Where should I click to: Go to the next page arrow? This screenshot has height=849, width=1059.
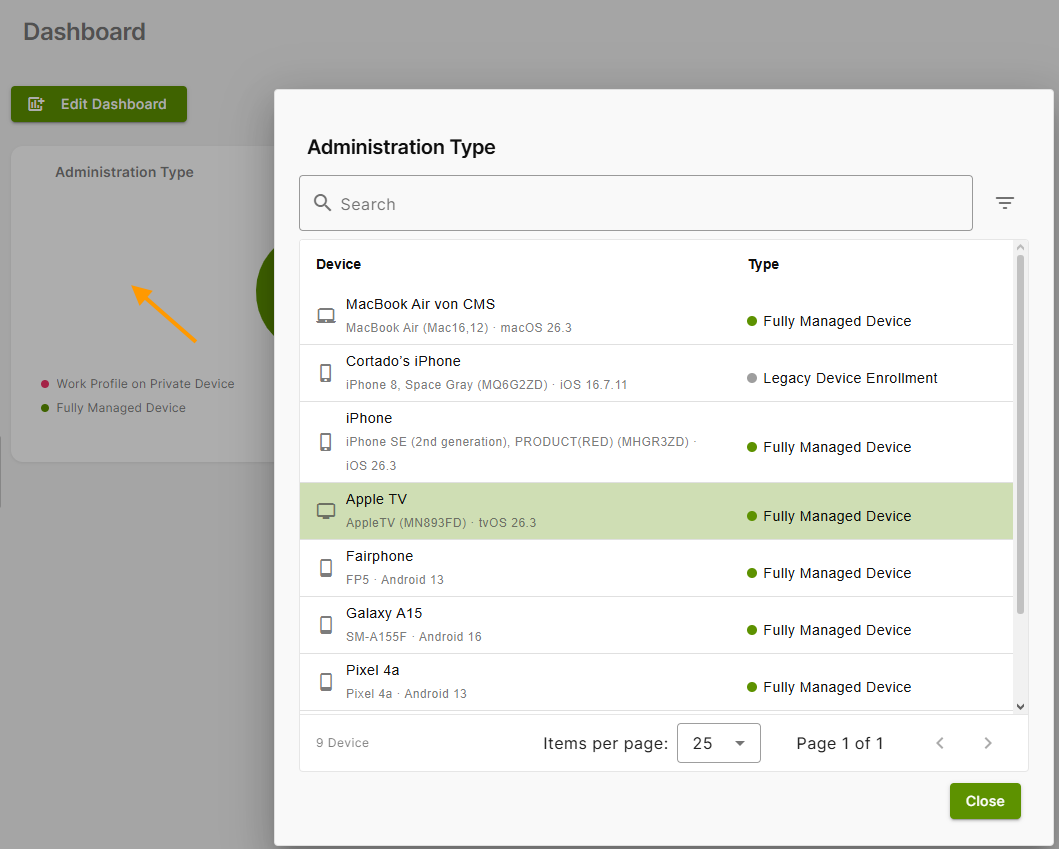pos(987,743)
